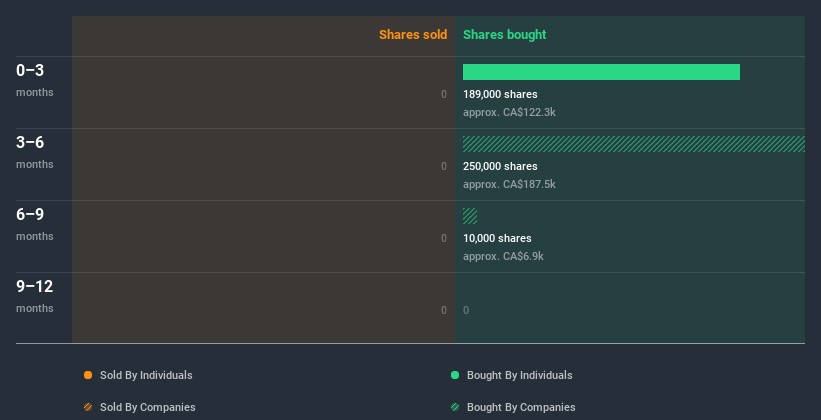Viewport: 821px width, 420px height.
Task: Click the shares sold 0 in 9–12 months row
Action: (x=444, y=310)
